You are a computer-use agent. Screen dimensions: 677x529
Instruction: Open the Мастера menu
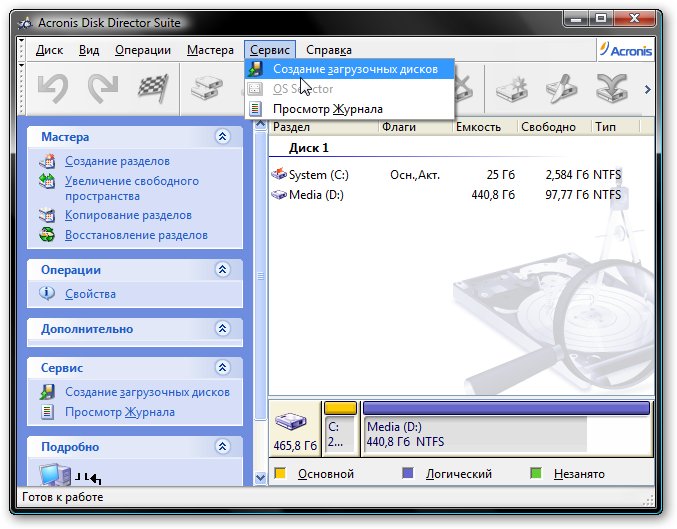(210, 50)
